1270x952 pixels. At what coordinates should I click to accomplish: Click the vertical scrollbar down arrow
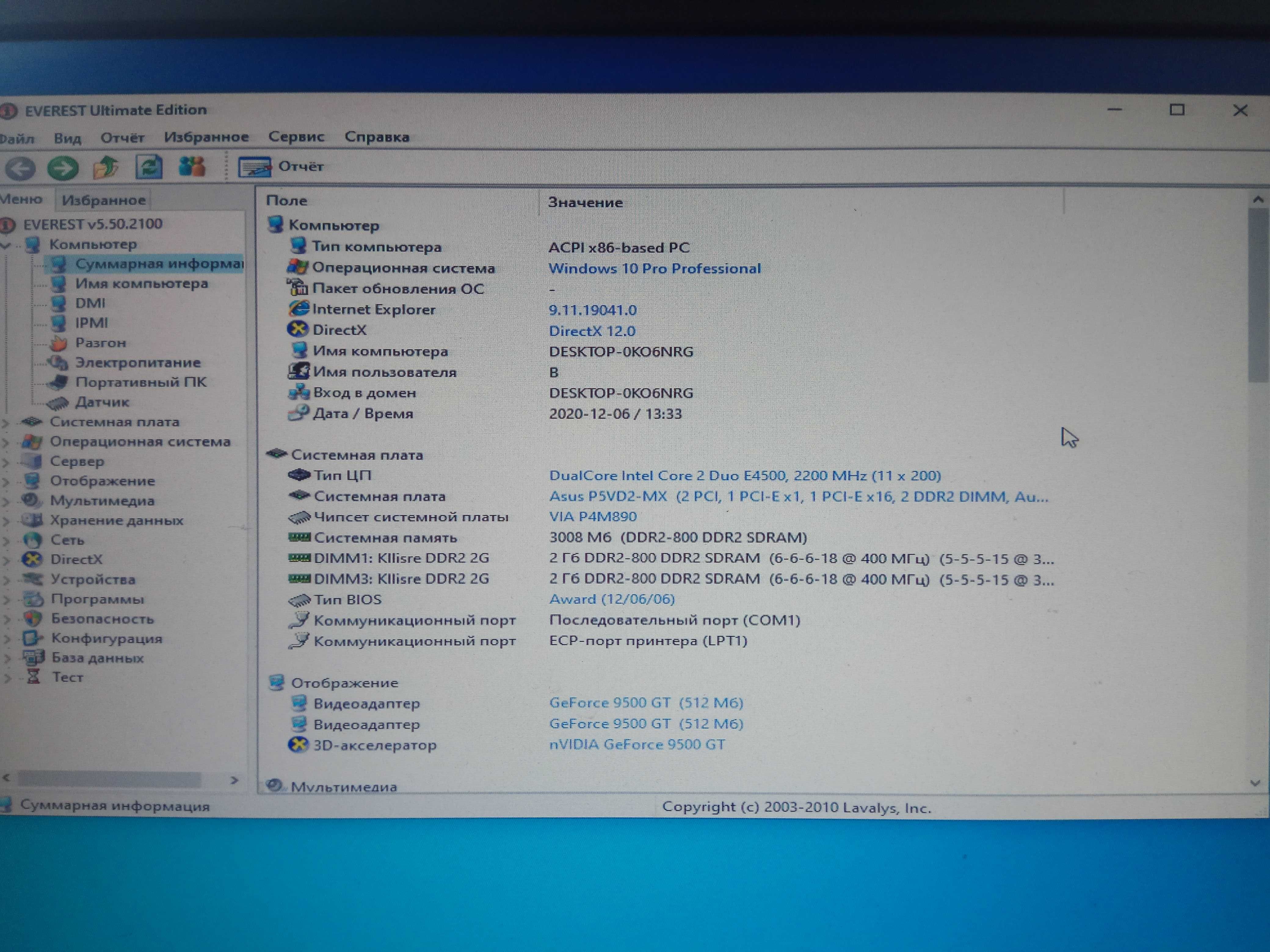(1255, 783)
